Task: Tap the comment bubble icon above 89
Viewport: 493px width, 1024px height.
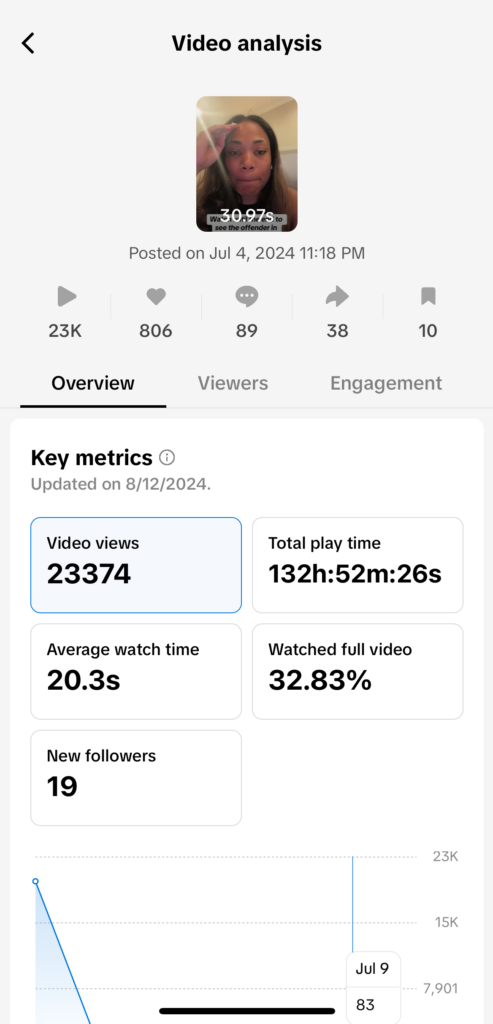Action: pyautogui.click(x=246, y=296)
